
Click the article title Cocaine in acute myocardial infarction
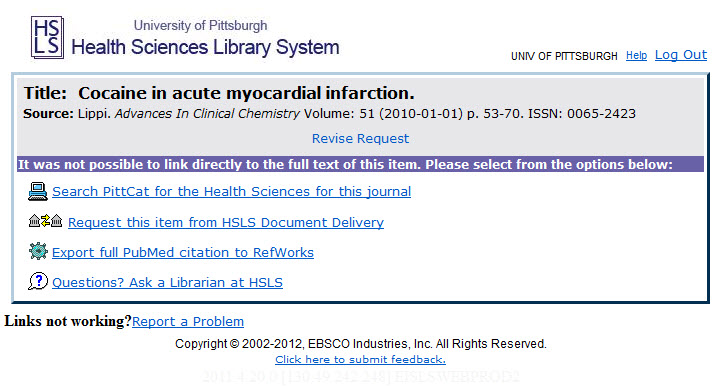pos(246,93)
